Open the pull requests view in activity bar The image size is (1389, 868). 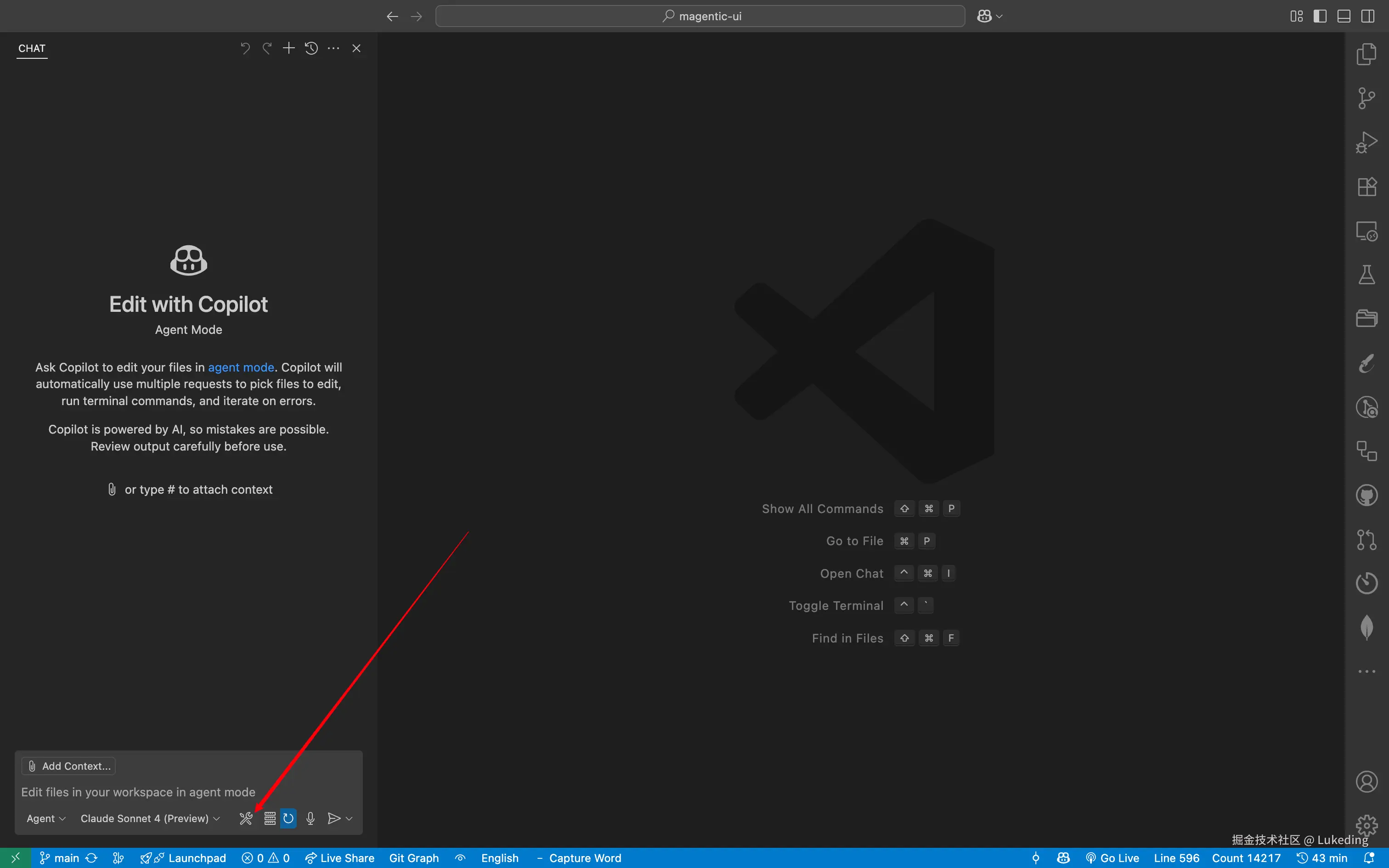[1366, 540]
